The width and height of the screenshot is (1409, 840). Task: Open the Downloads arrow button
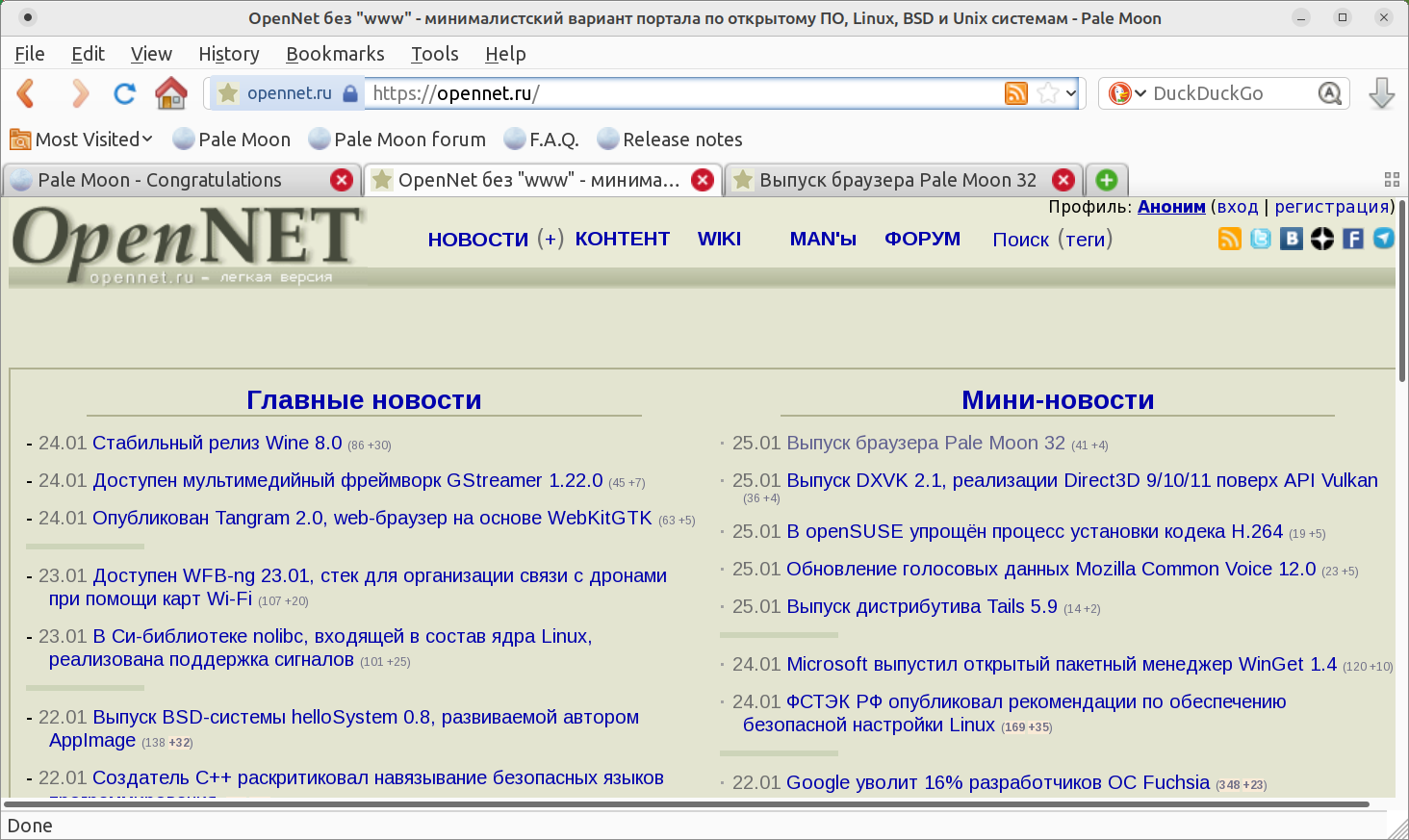(x=1381, y=93)
